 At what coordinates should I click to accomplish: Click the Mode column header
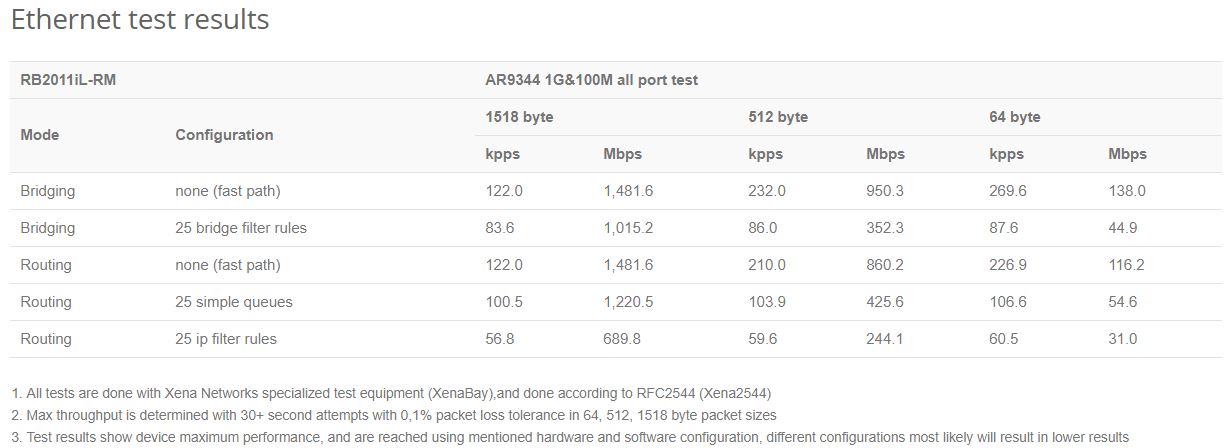(x=40, y=135)
